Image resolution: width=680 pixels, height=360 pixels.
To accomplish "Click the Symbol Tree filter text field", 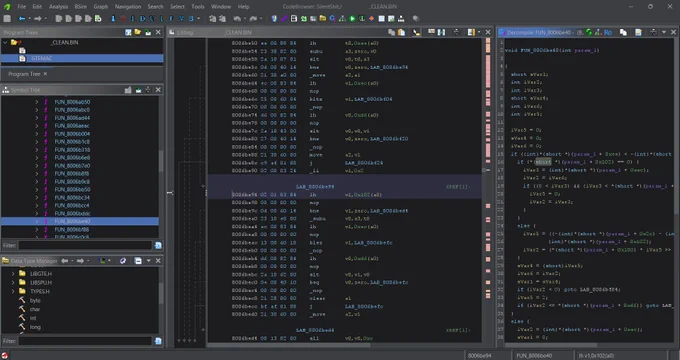I will (85, 245).
